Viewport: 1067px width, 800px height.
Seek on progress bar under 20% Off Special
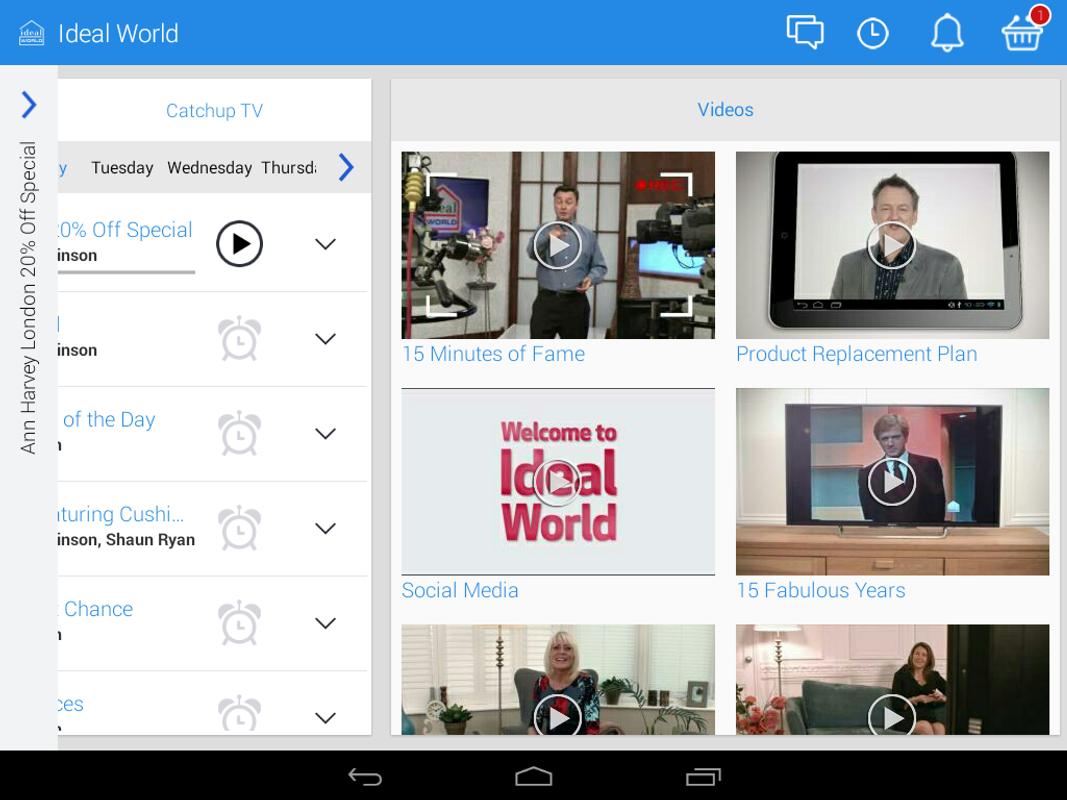point(127,272)
